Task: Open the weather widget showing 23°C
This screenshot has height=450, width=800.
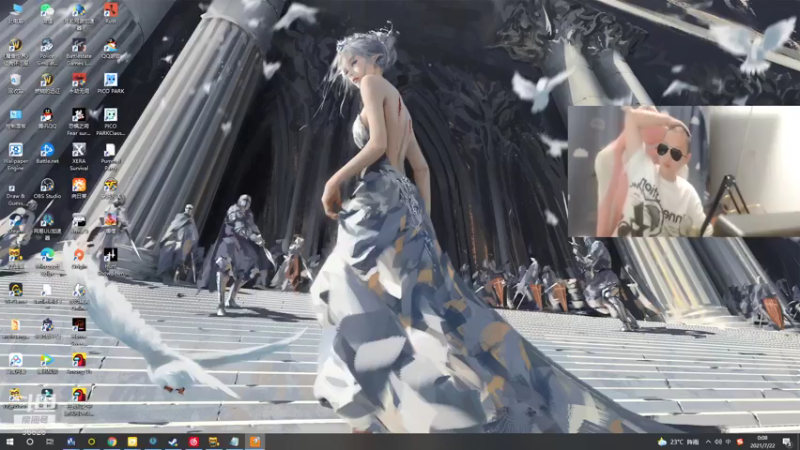Action: tap(678, 442)
